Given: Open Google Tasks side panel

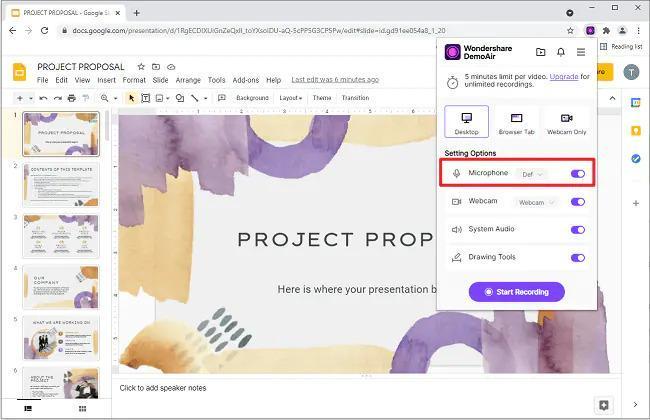Looking at the screenshot, I should pos(635,158).
